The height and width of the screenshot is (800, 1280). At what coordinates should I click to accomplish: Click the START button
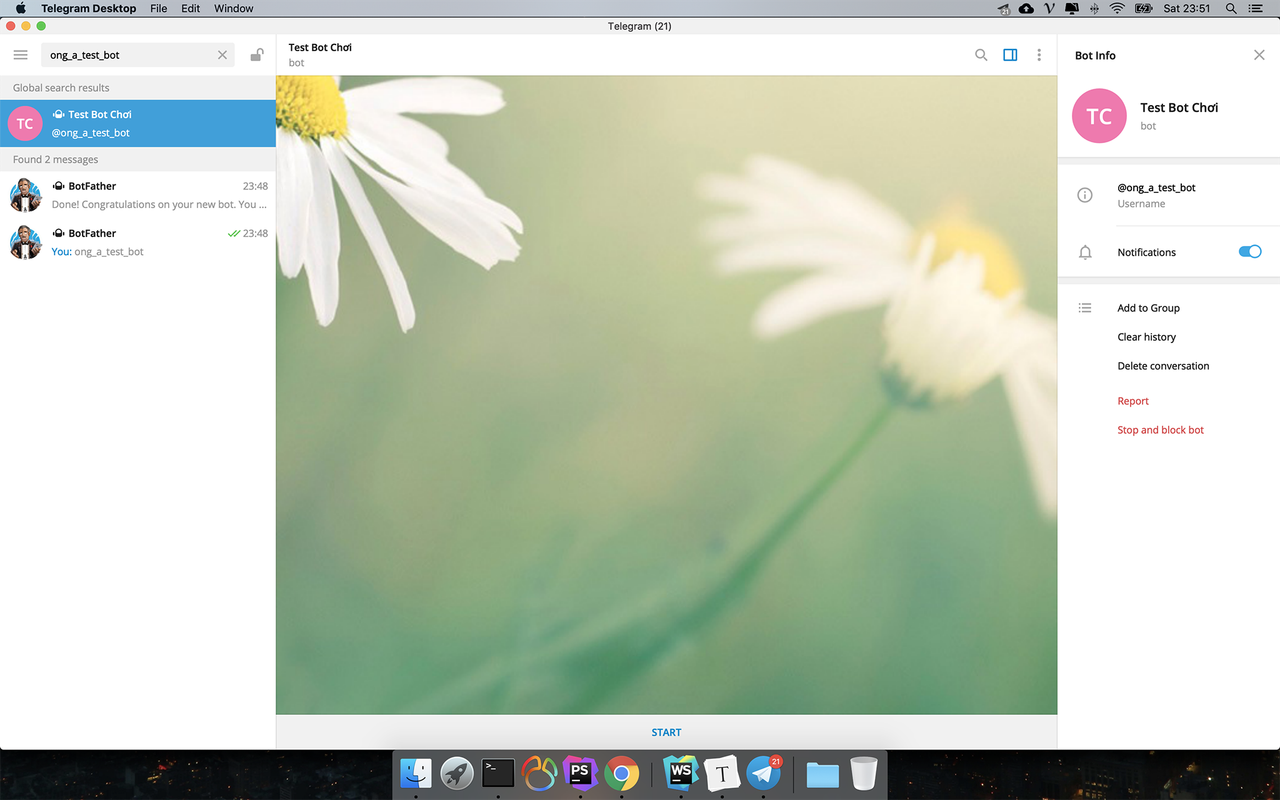pyautogui.click(x=666, y=732)
